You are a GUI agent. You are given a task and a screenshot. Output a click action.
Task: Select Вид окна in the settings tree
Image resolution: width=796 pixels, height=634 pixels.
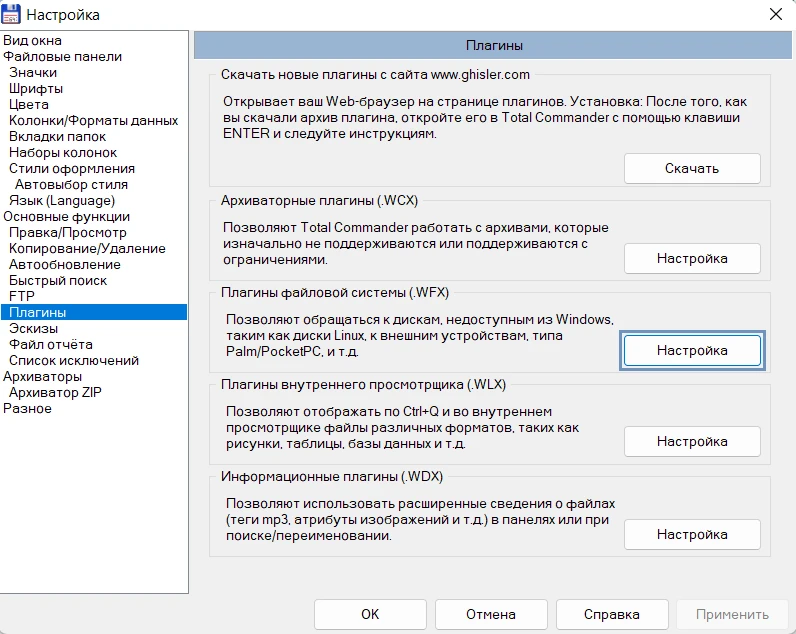click(32, 41)
